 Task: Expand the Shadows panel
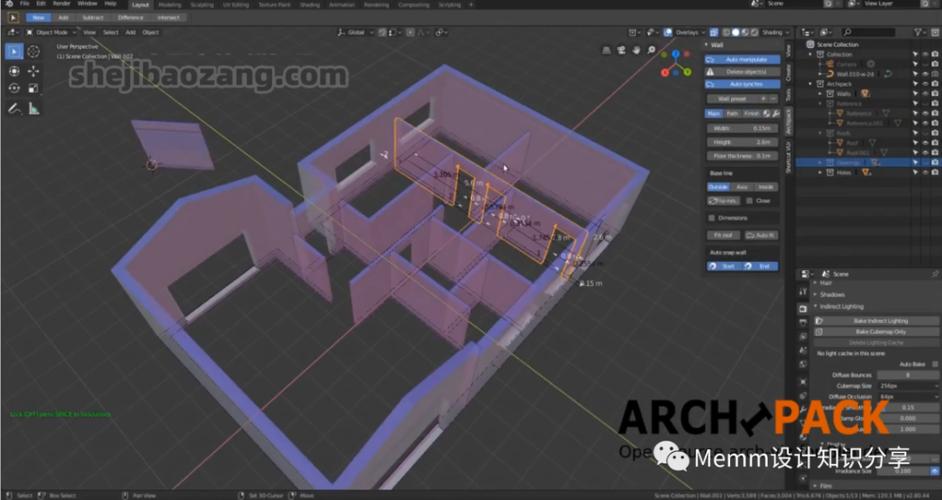tap(832, 294)
